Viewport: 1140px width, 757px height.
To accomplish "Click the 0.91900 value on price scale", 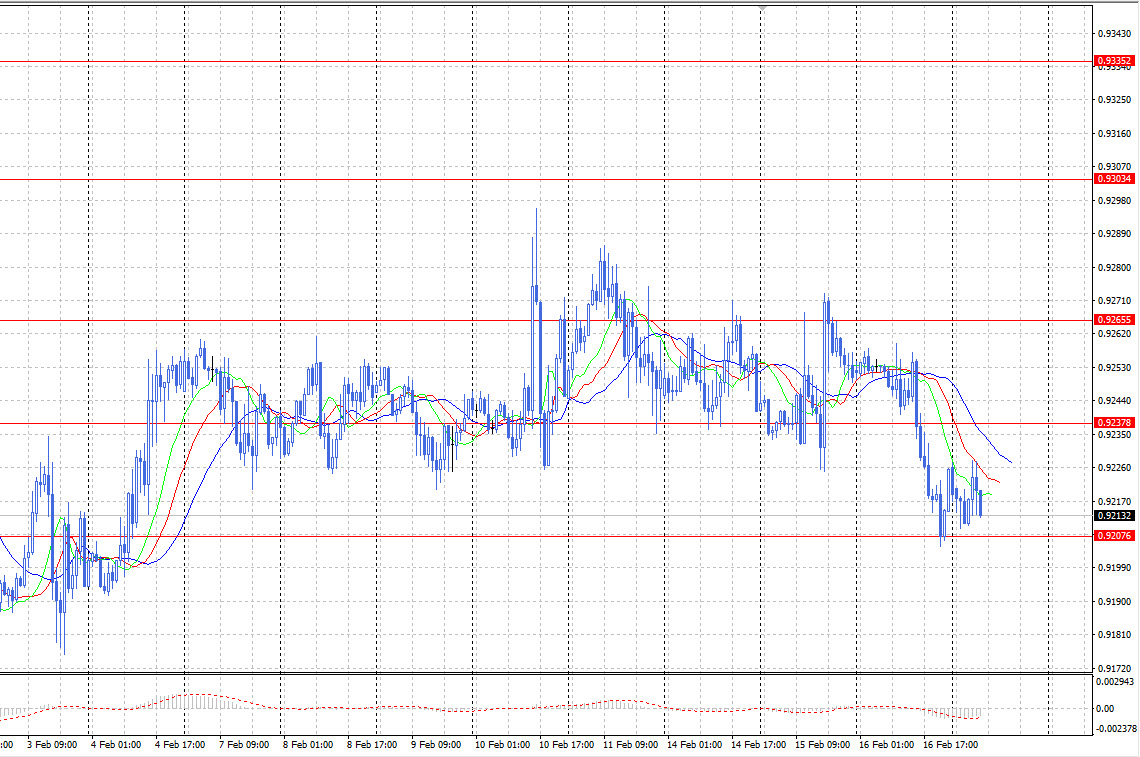I will point(1114,601).
